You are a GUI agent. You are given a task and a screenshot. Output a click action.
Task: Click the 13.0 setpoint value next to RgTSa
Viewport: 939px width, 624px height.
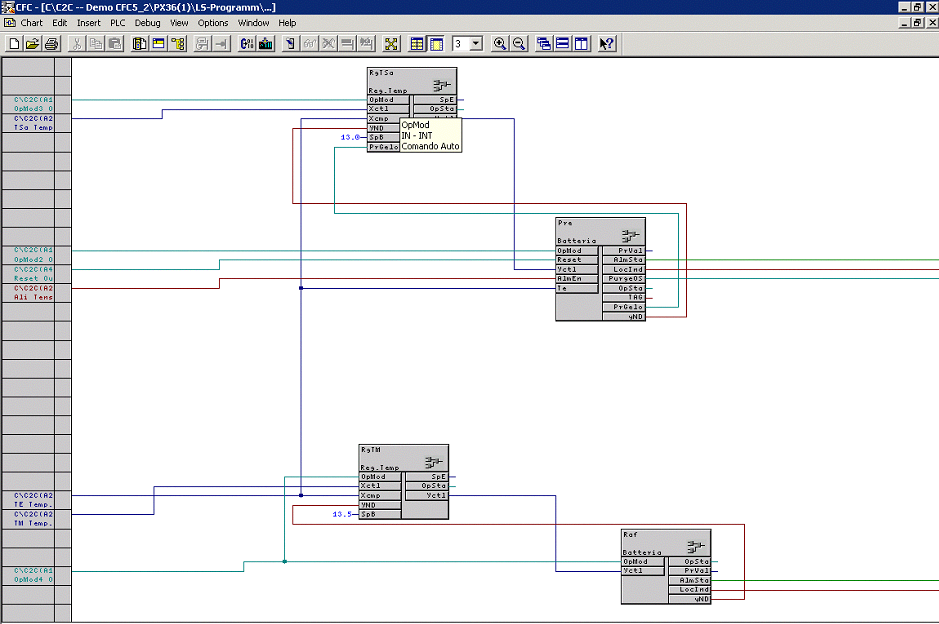(x=350, y=137)
